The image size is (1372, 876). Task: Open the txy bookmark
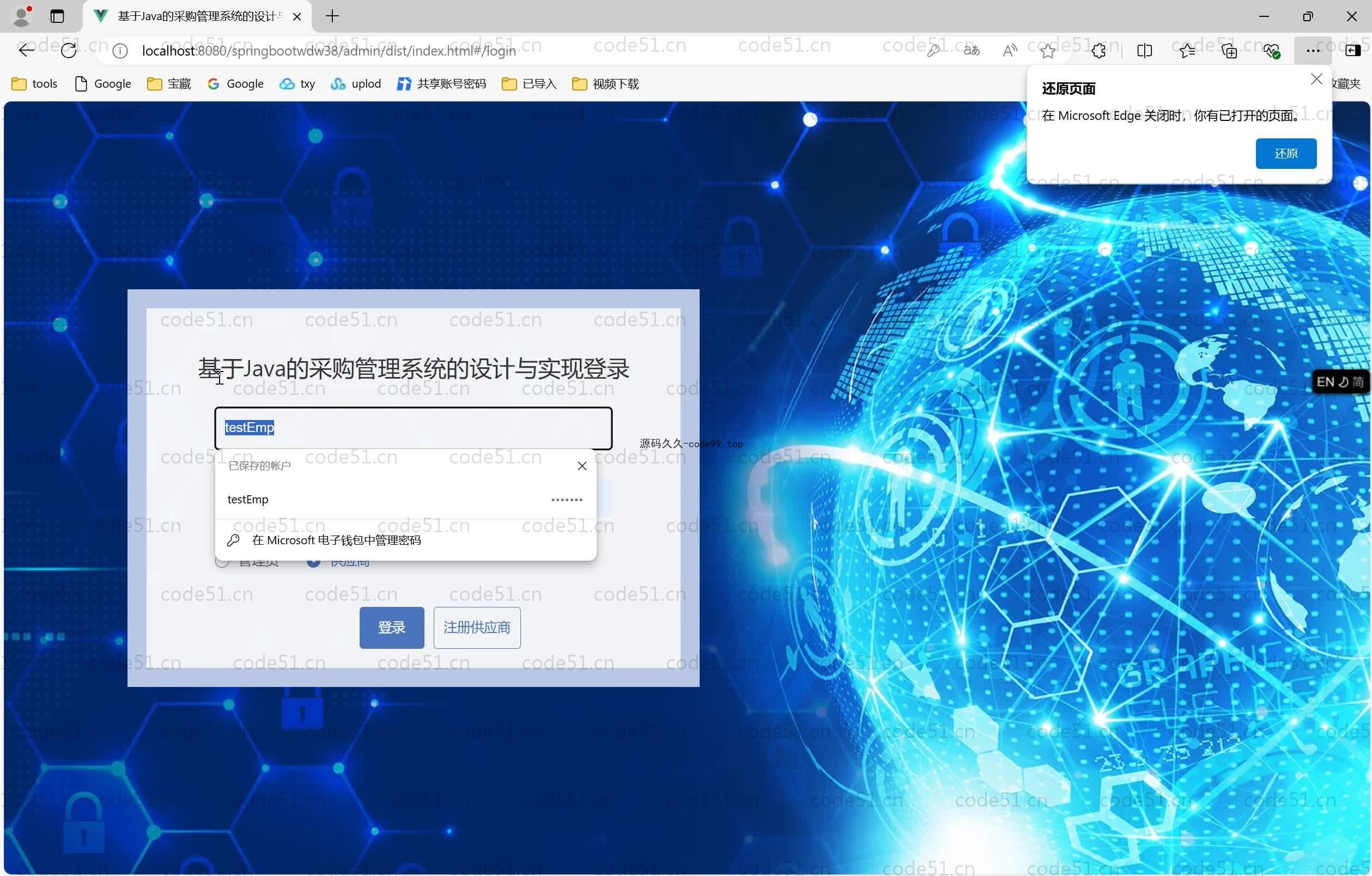pyautogui.click(x=298, y=84)
